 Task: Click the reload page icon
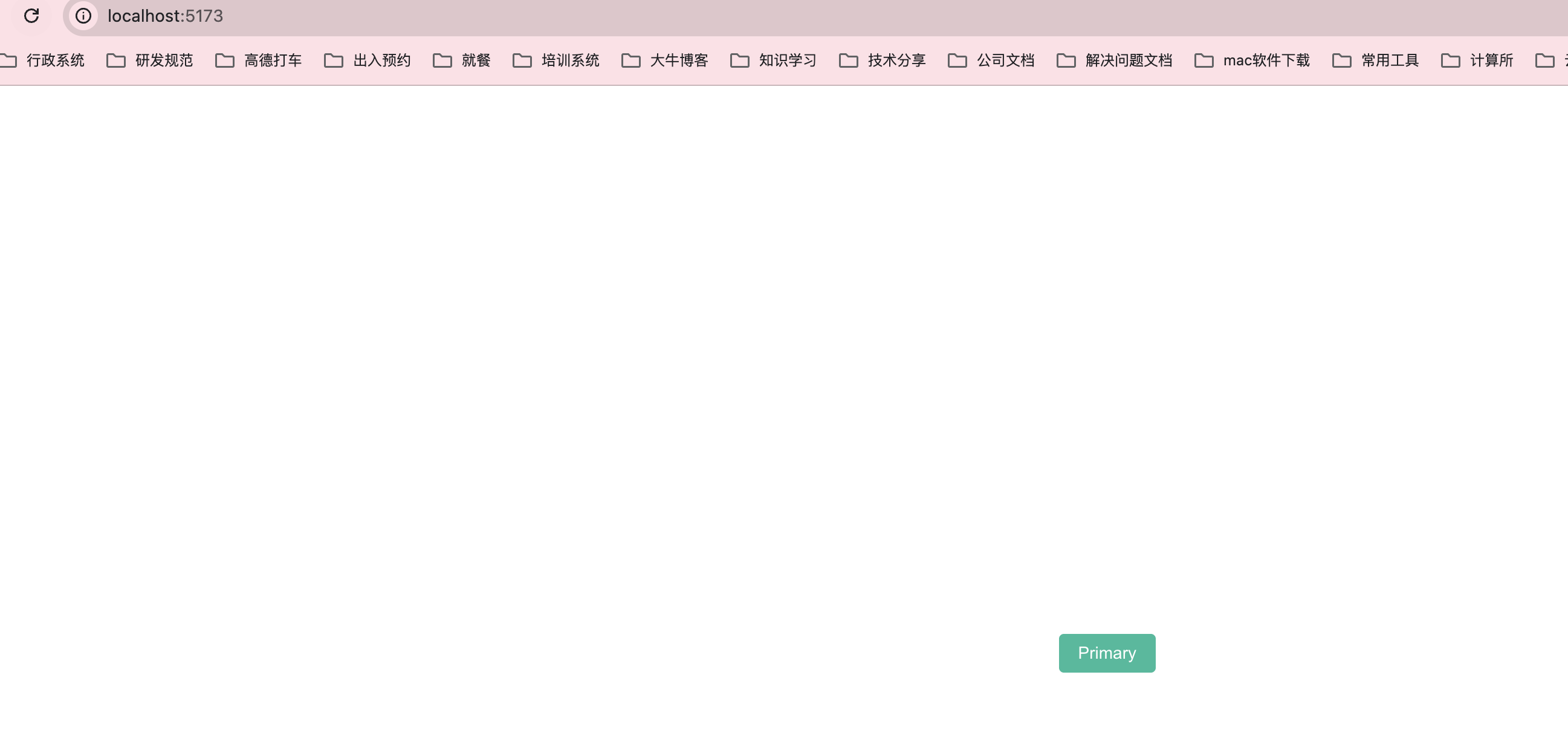point(31,16)
